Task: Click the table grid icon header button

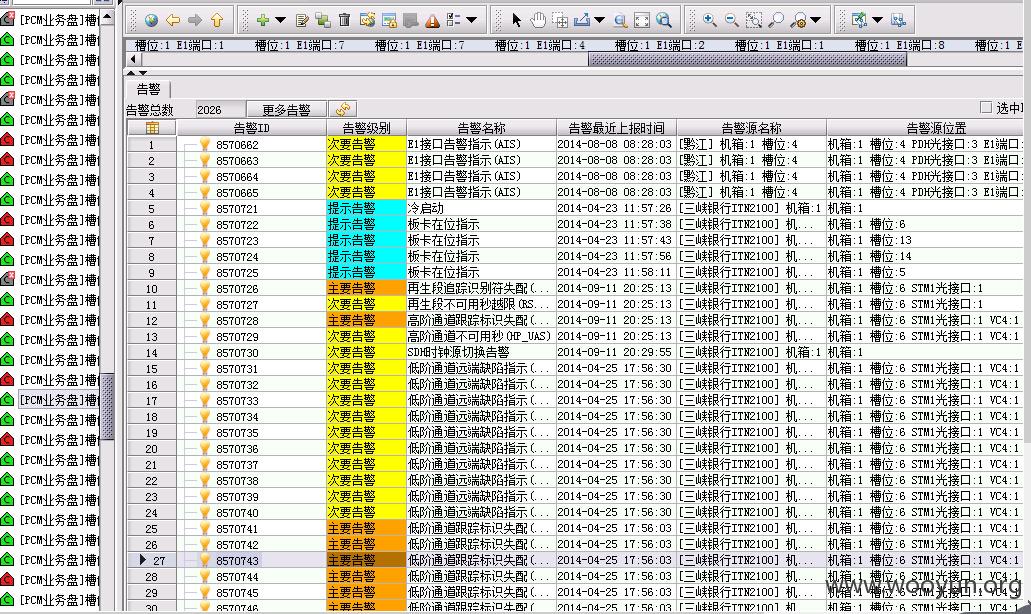Action: coord(152,128)
